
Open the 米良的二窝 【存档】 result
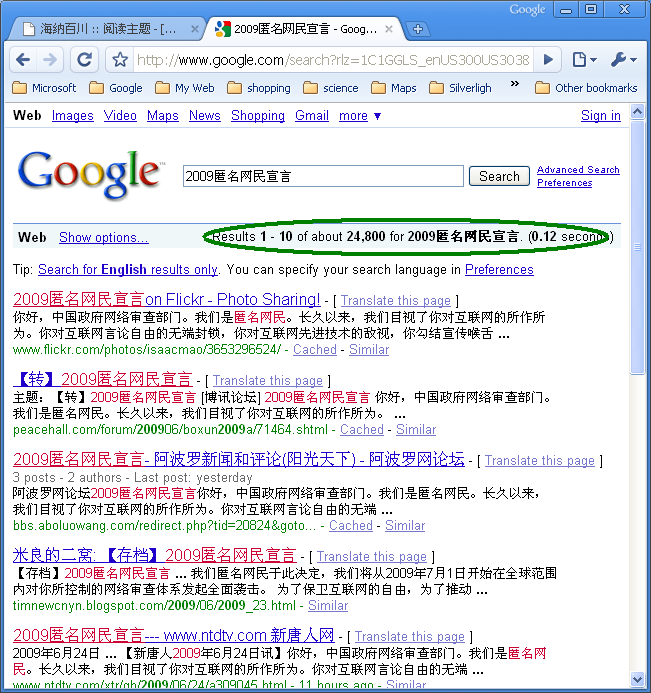pyautogui.click(x=155, y=555)
